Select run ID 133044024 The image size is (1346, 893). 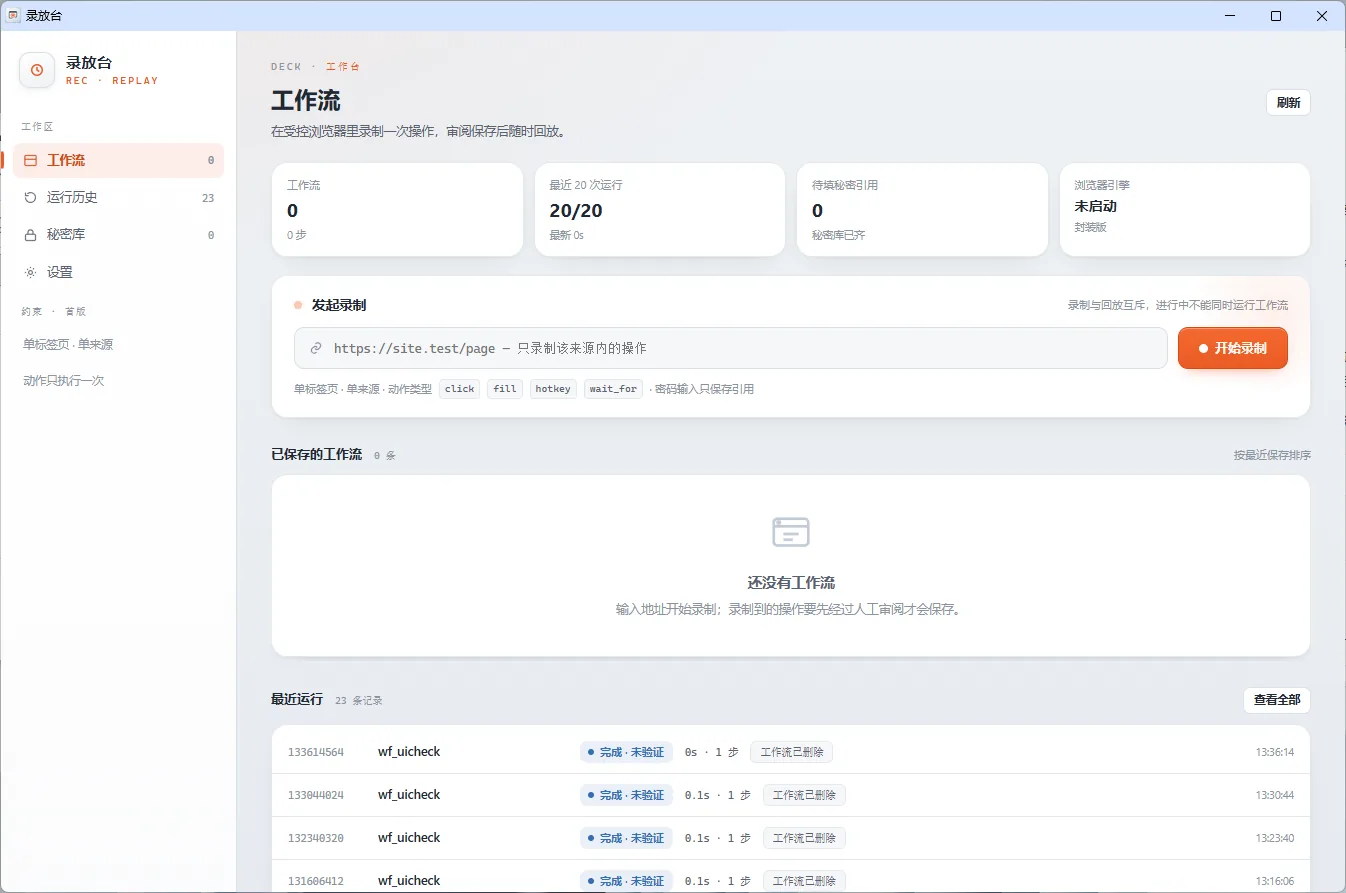tap(316, 795)
